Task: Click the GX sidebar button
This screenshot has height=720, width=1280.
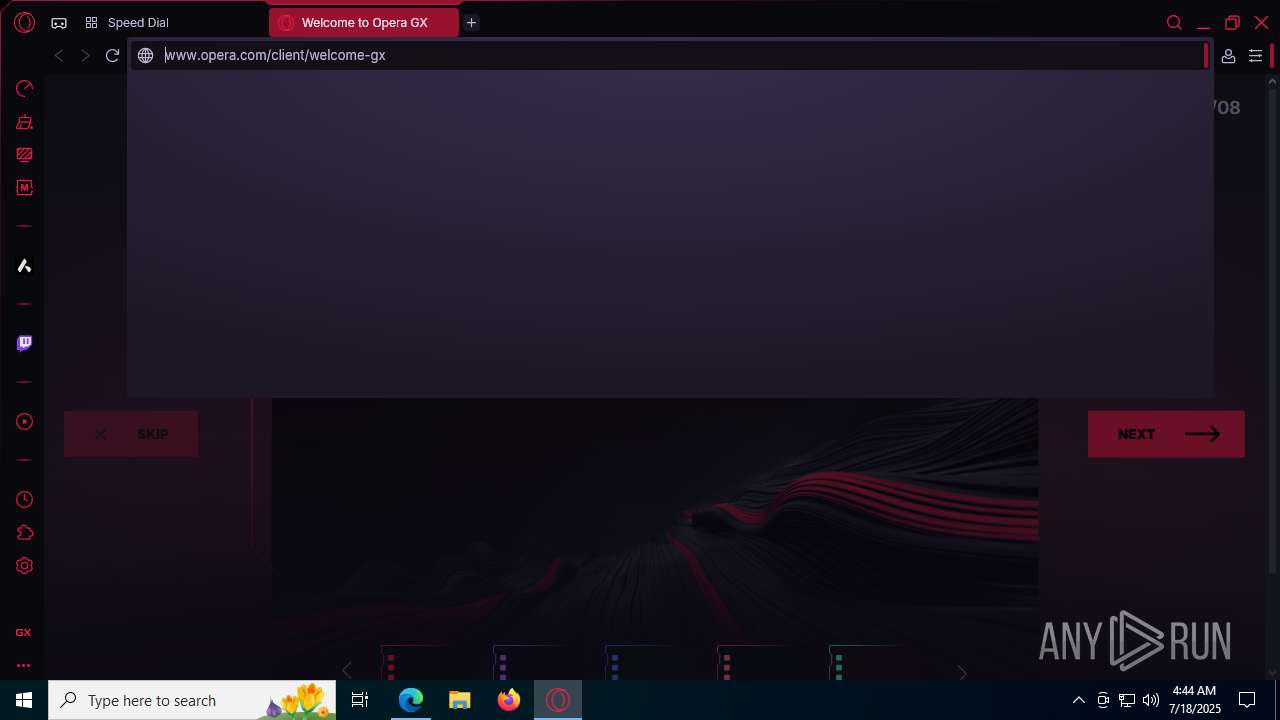Action: (23, 632)
